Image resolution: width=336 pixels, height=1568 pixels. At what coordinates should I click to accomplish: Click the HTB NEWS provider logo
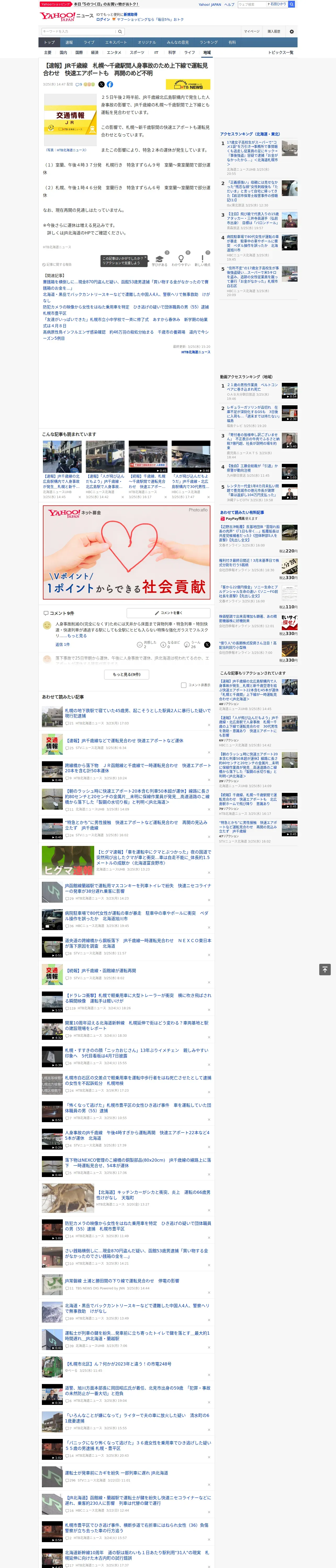point(188,85)
